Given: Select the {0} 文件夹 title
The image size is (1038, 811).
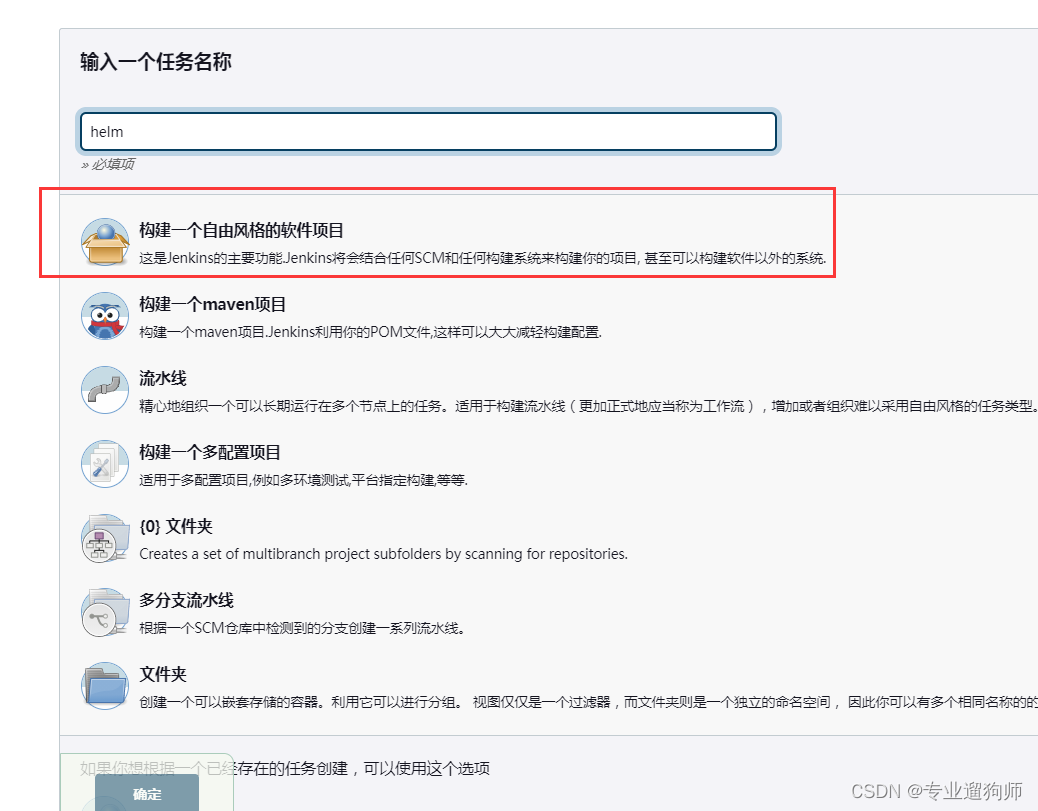Looking at the screenshot, I should [x=176, y=527].
